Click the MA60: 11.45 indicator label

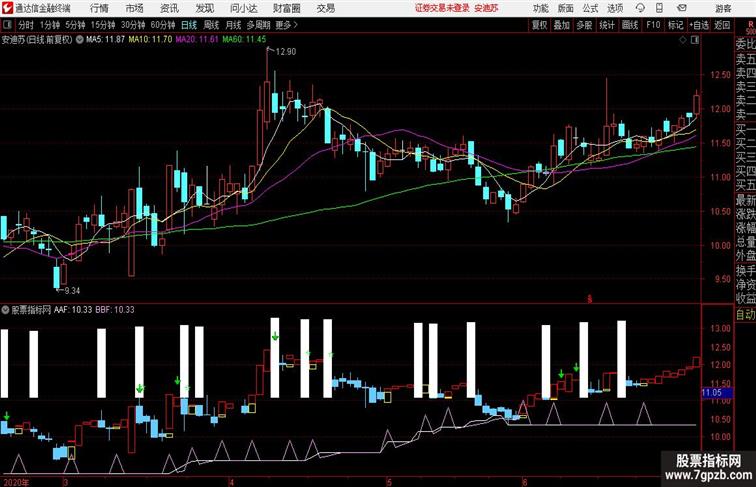pos(244,40)
